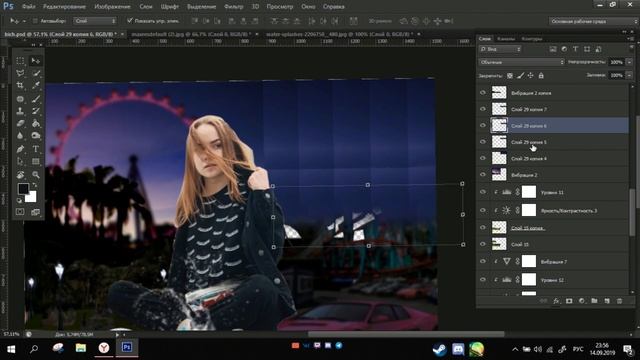Select the Rectangular Marquee tool
The width and height of the screenshot is (640, 360).
pos(20,61)
